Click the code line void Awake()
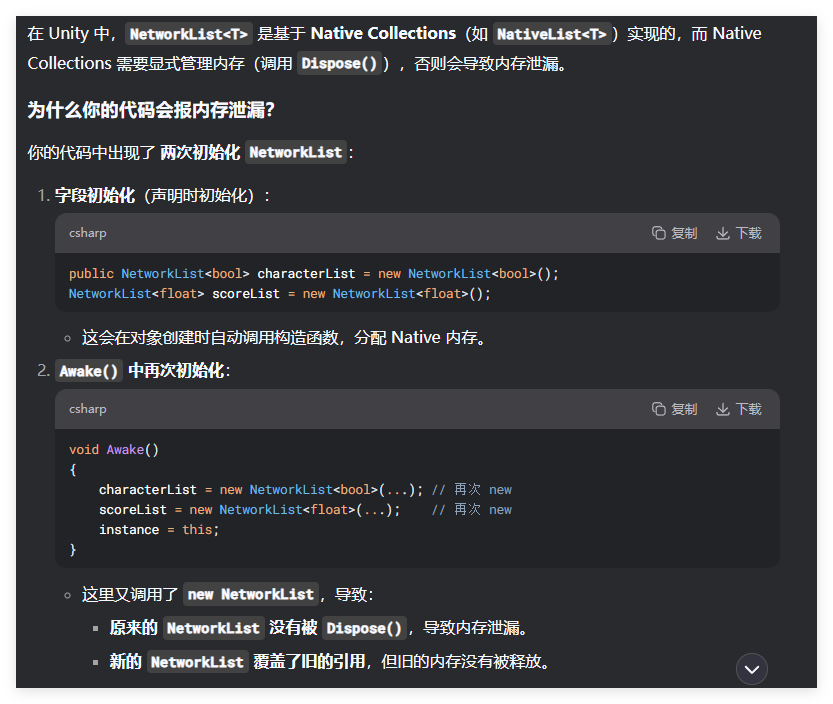Viewport: 833px width, 704px height. tap(114, 449)
